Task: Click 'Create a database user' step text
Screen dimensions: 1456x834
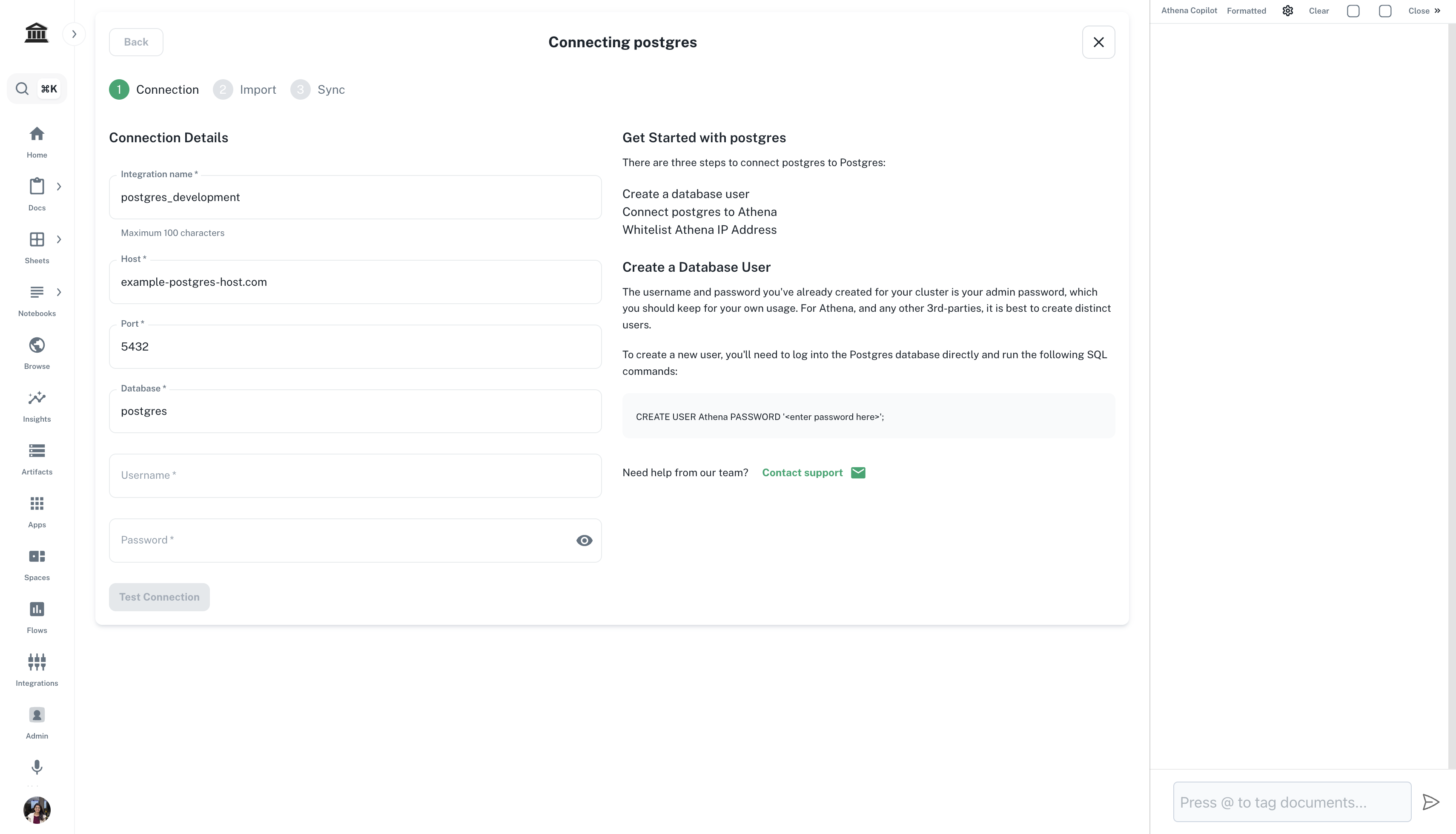Action: click(686, 194)
